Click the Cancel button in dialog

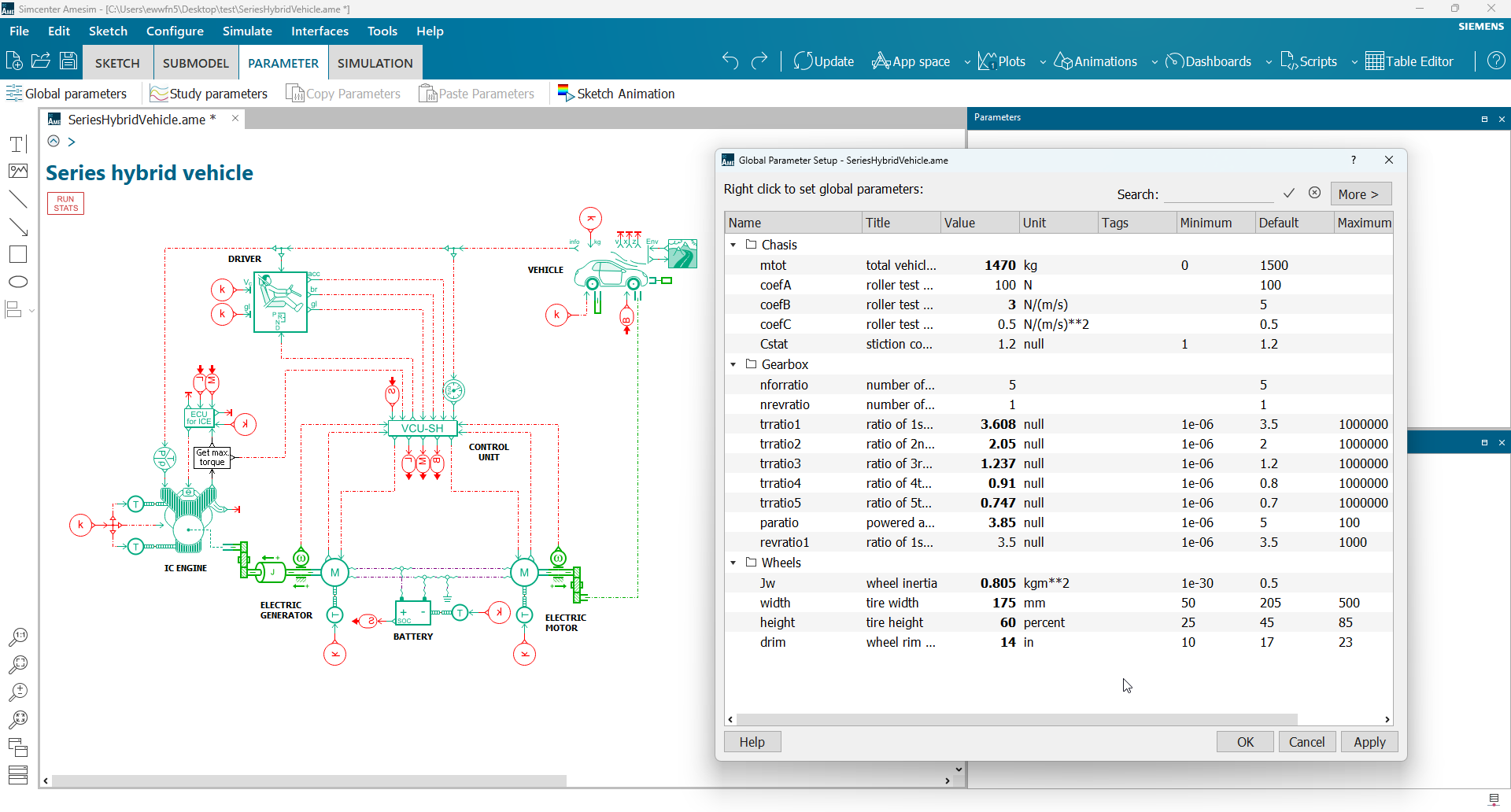point(1307,742)
